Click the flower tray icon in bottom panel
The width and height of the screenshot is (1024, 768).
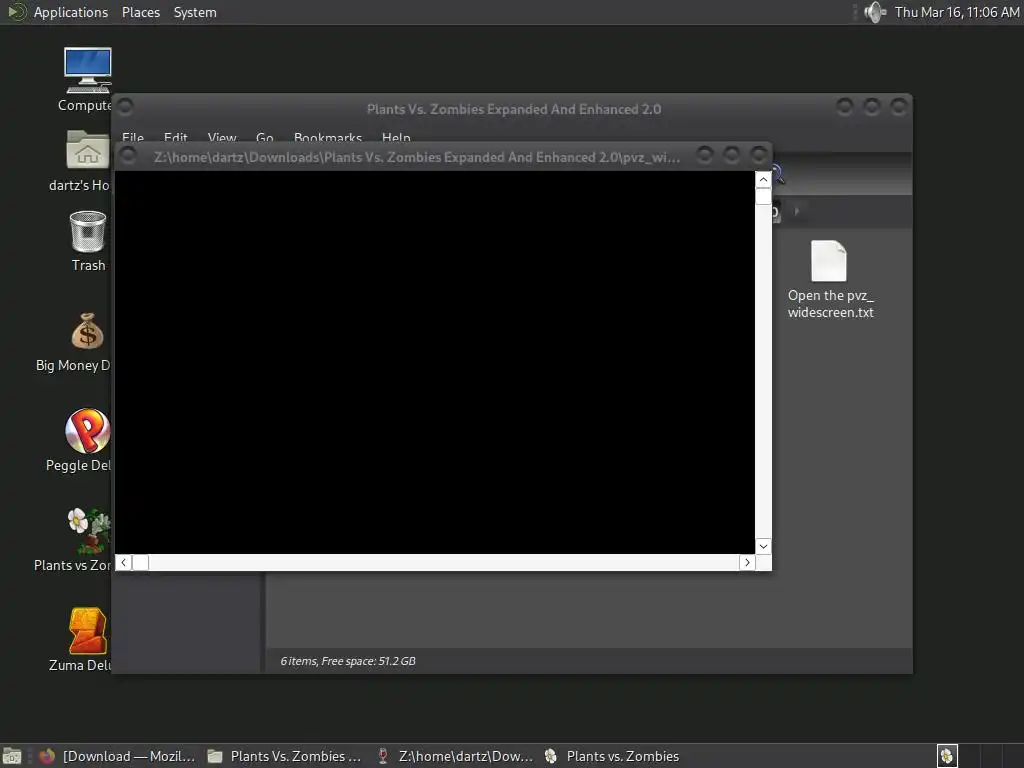coord(947,756)
